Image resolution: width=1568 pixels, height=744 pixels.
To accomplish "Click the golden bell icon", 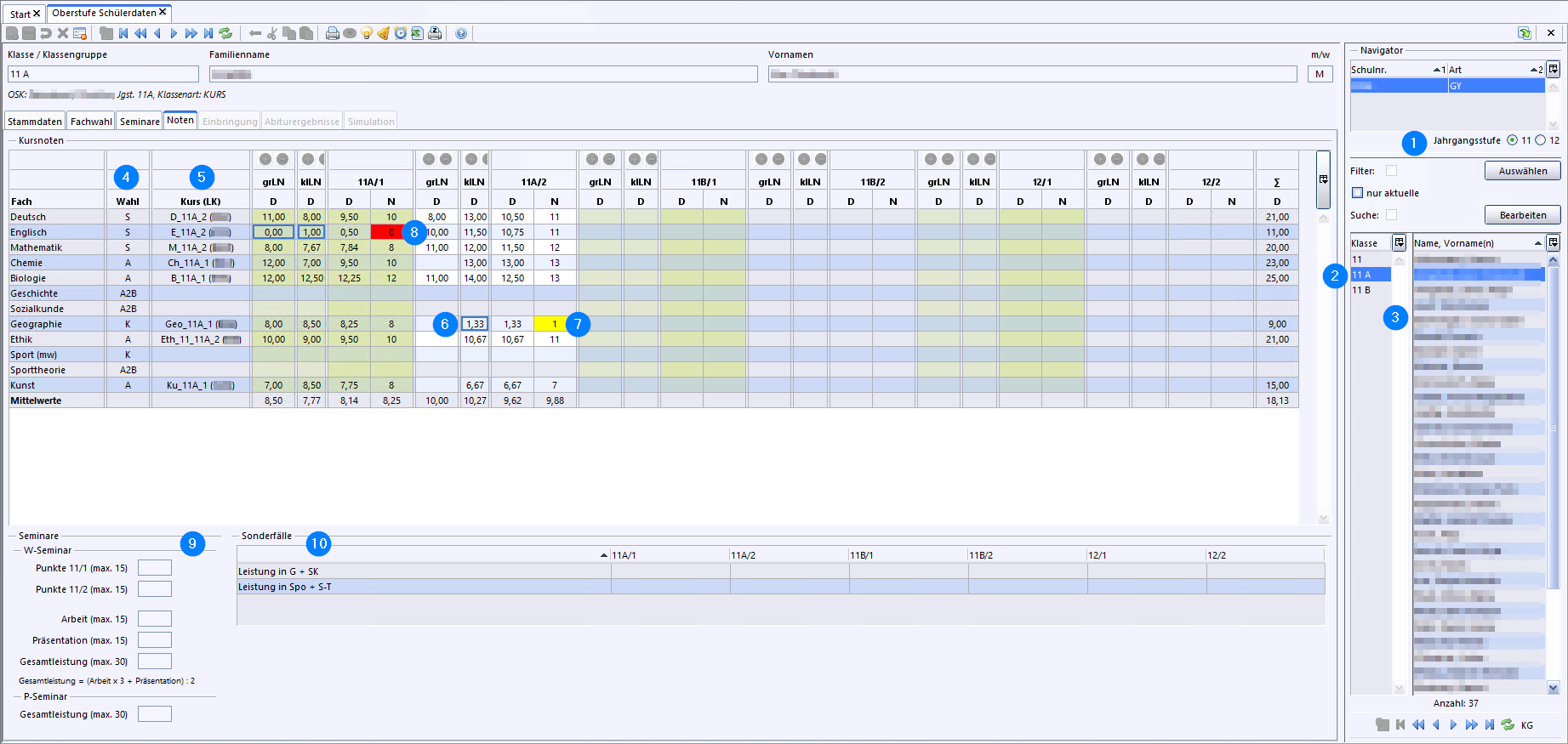I will pos(384,33).
